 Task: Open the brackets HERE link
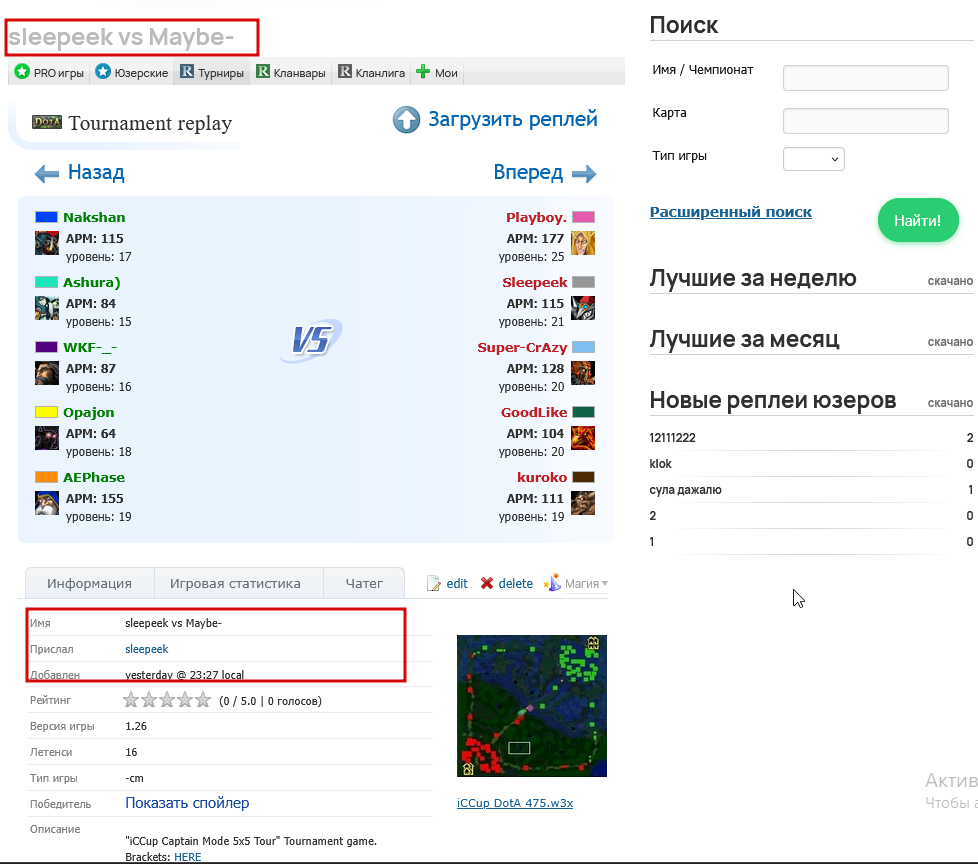188,857
